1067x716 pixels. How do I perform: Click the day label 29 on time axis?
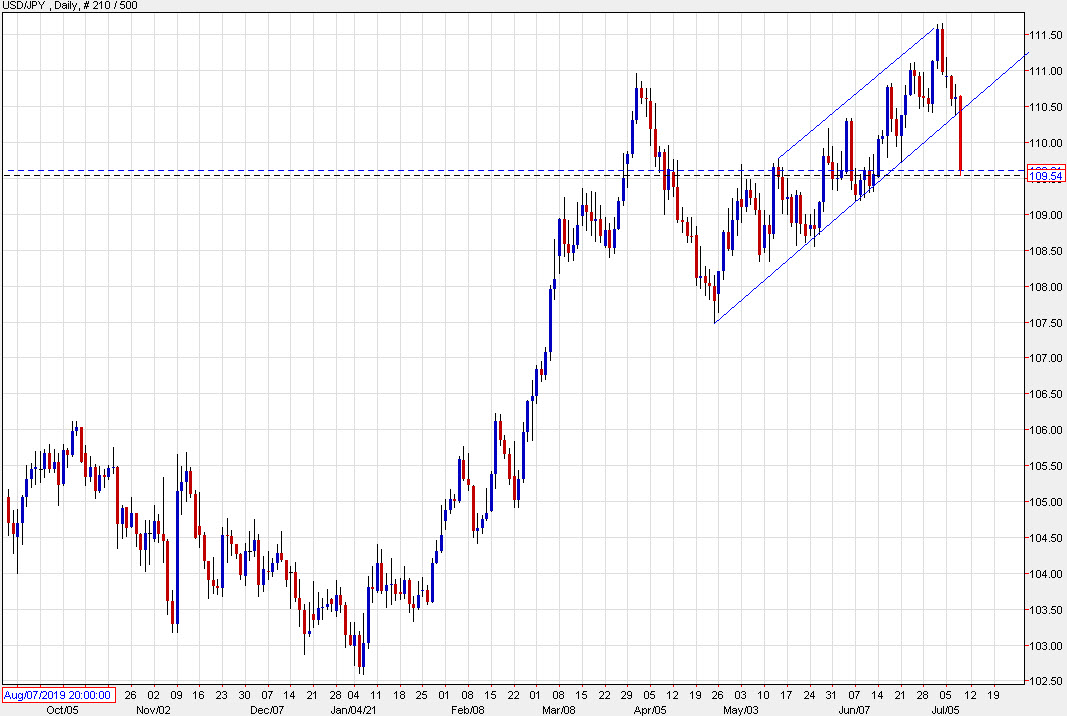point(627,695)
